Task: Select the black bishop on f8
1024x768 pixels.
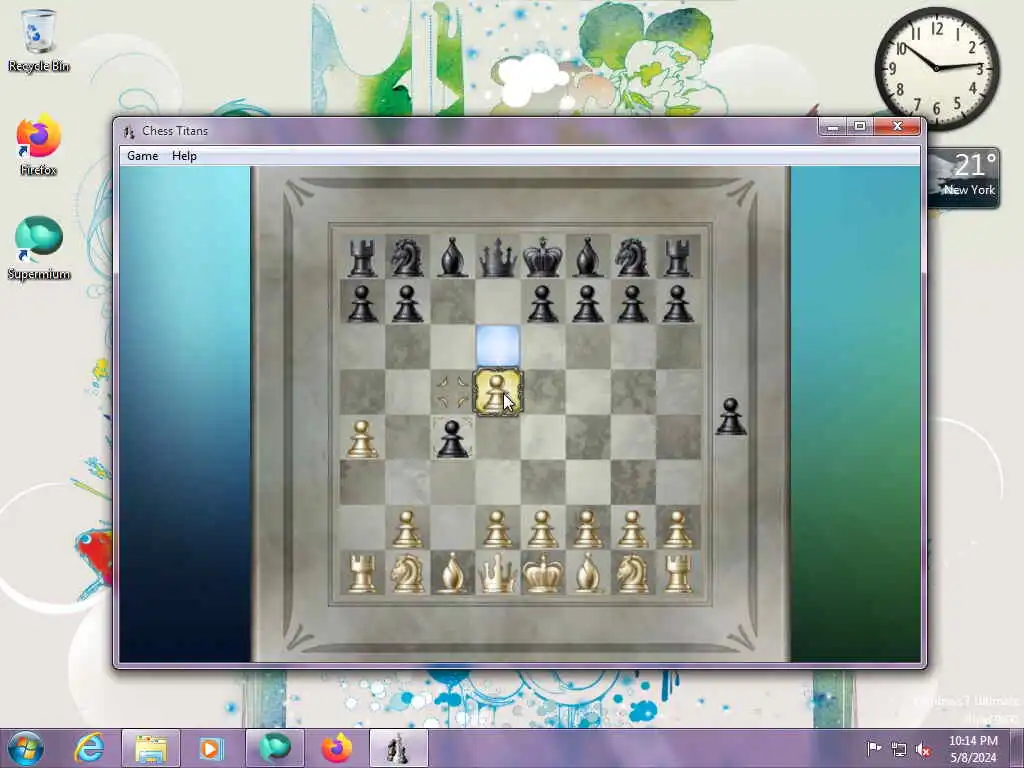Action: 588,257
